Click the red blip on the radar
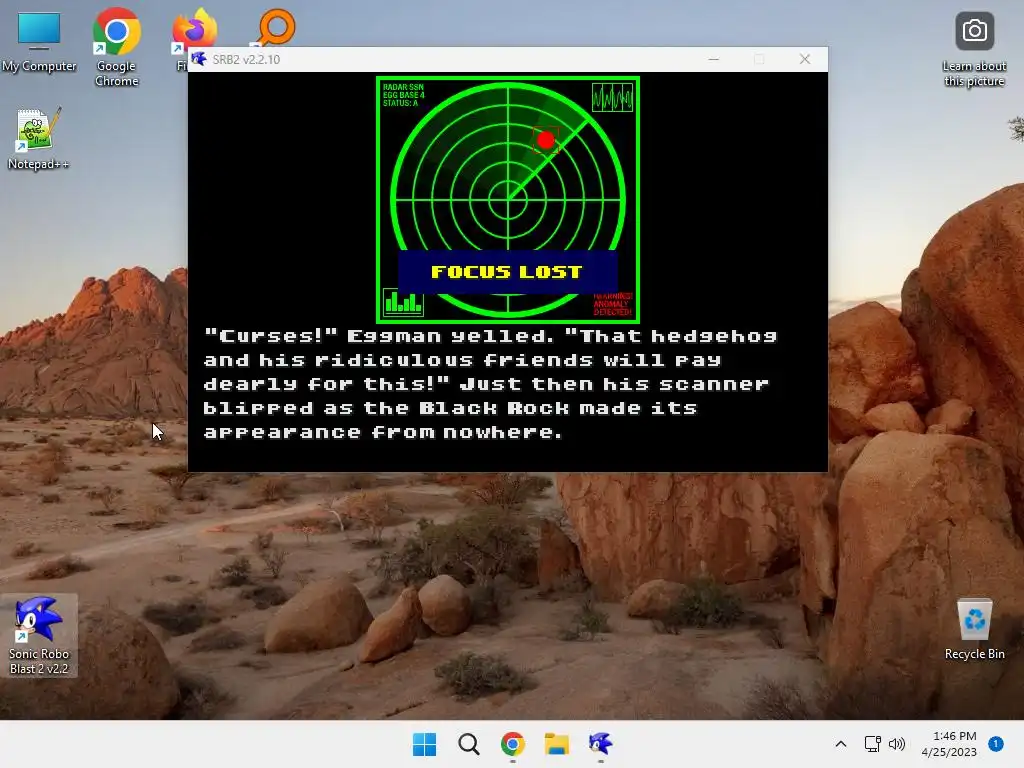 click(x=546, y=140)
